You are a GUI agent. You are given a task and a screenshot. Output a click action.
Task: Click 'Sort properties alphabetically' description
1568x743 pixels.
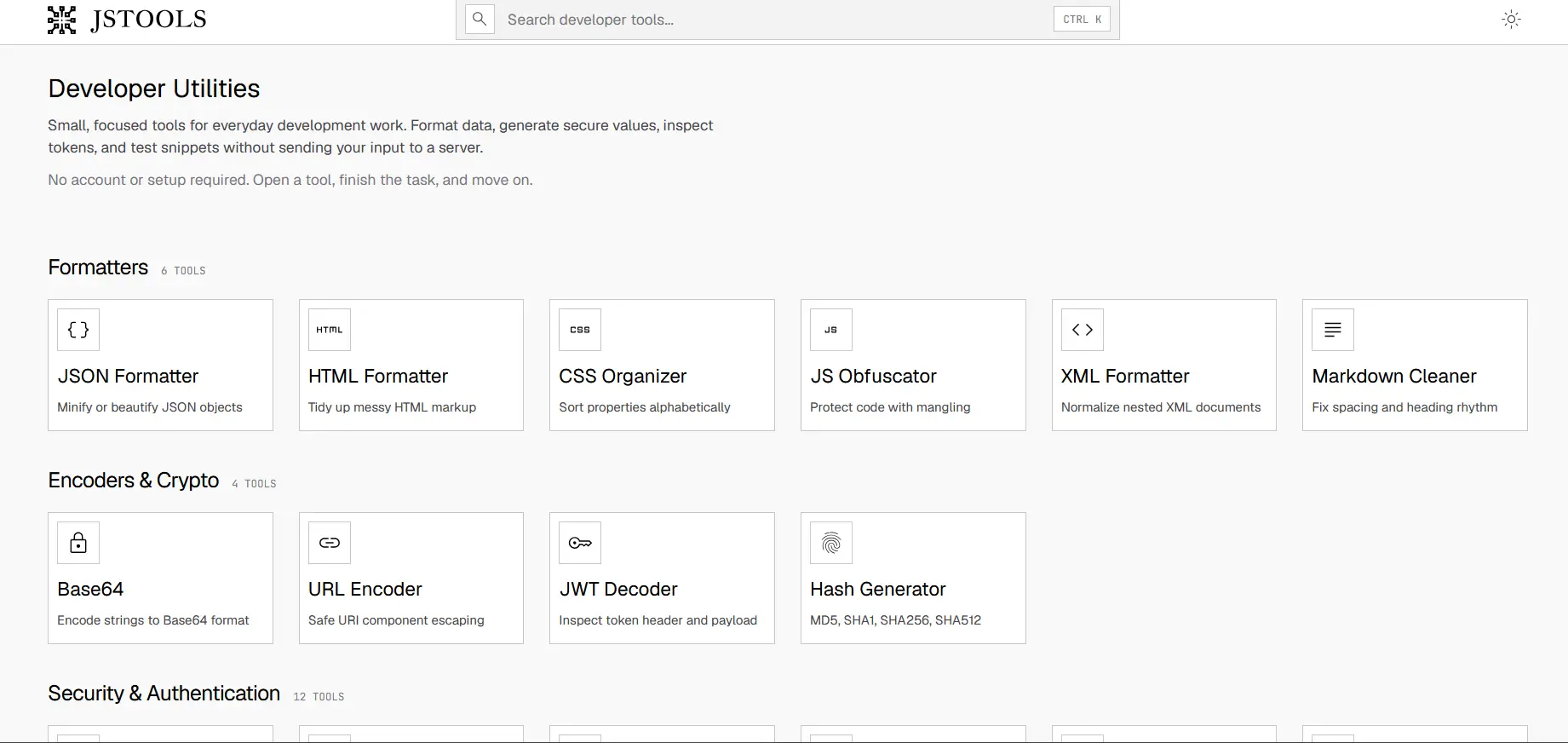(x=645, y=407)
